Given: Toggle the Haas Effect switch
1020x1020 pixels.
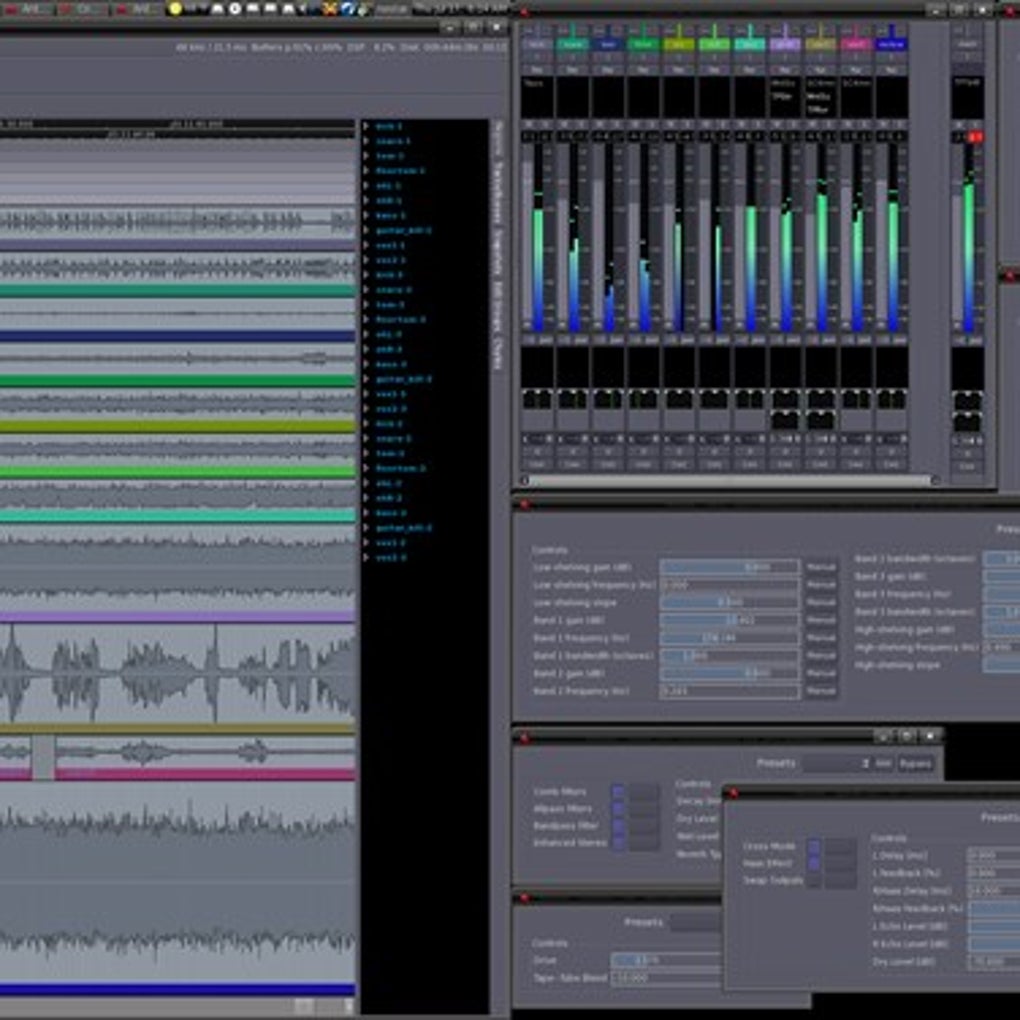Looking at the screenshot, I should (x=814, y=863).
